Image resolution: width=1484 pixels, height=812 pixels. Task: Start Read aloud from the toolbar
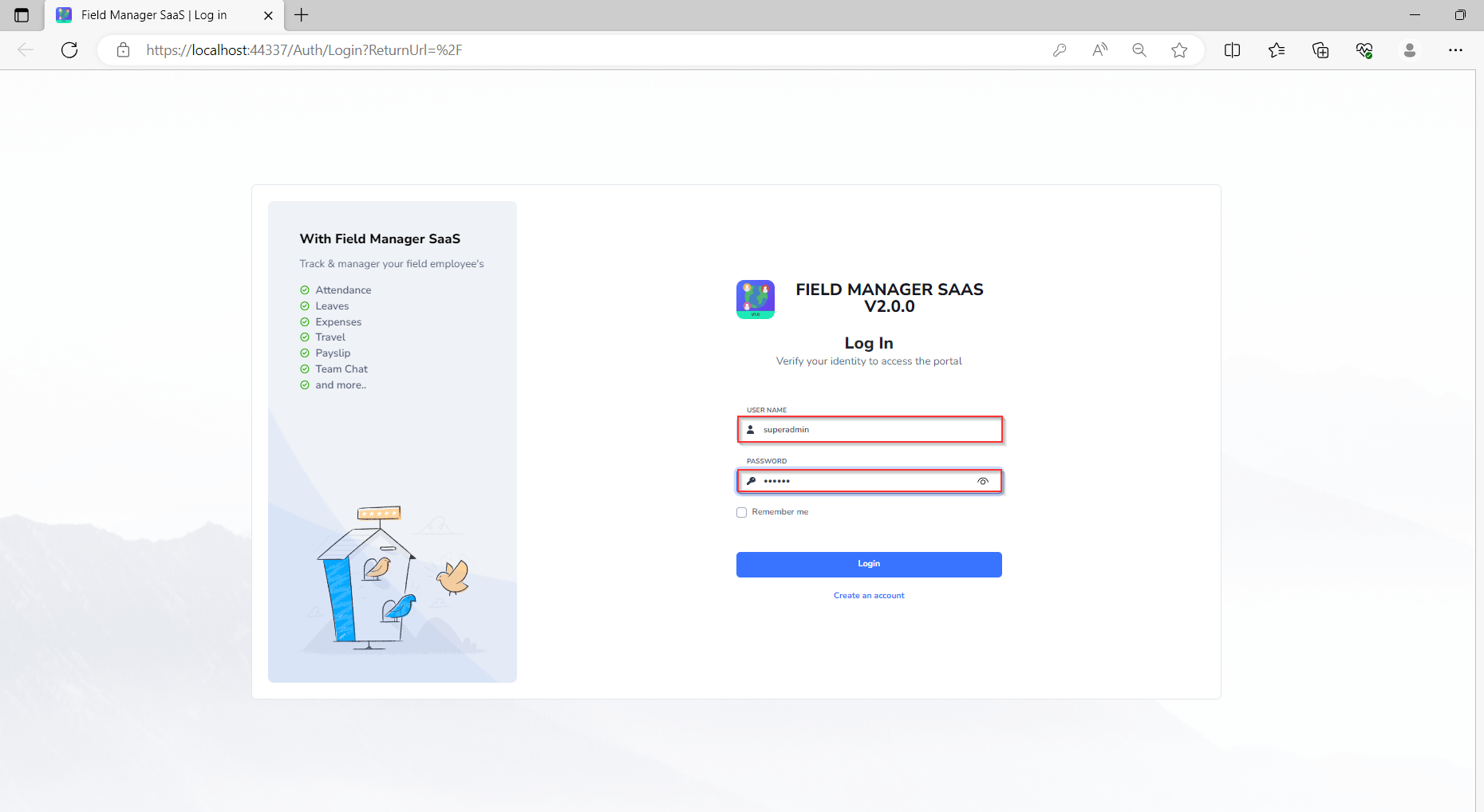pyautogui.click(x=1099, y=49)
